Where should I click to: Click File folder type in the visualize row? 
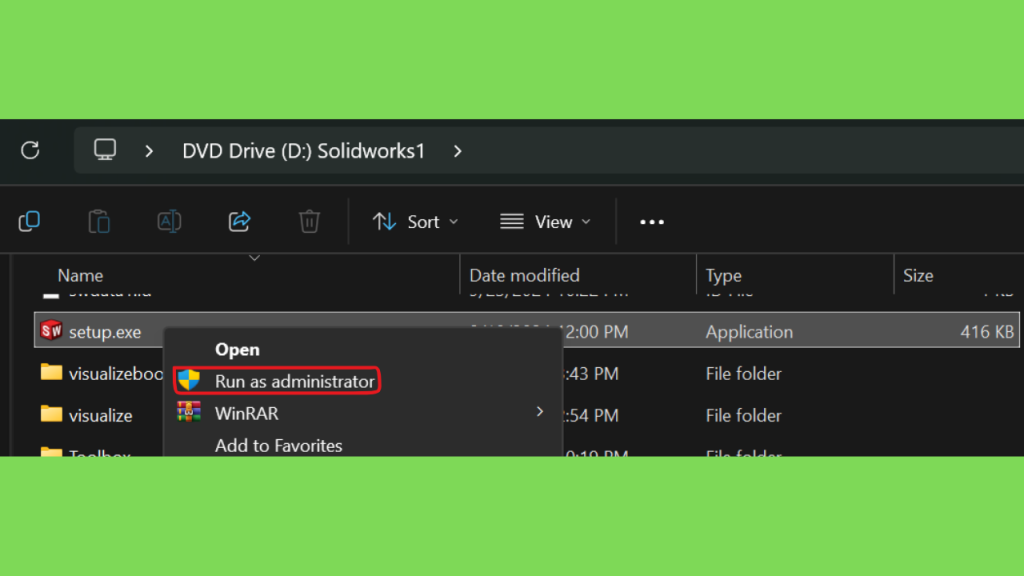click(743, 415)
